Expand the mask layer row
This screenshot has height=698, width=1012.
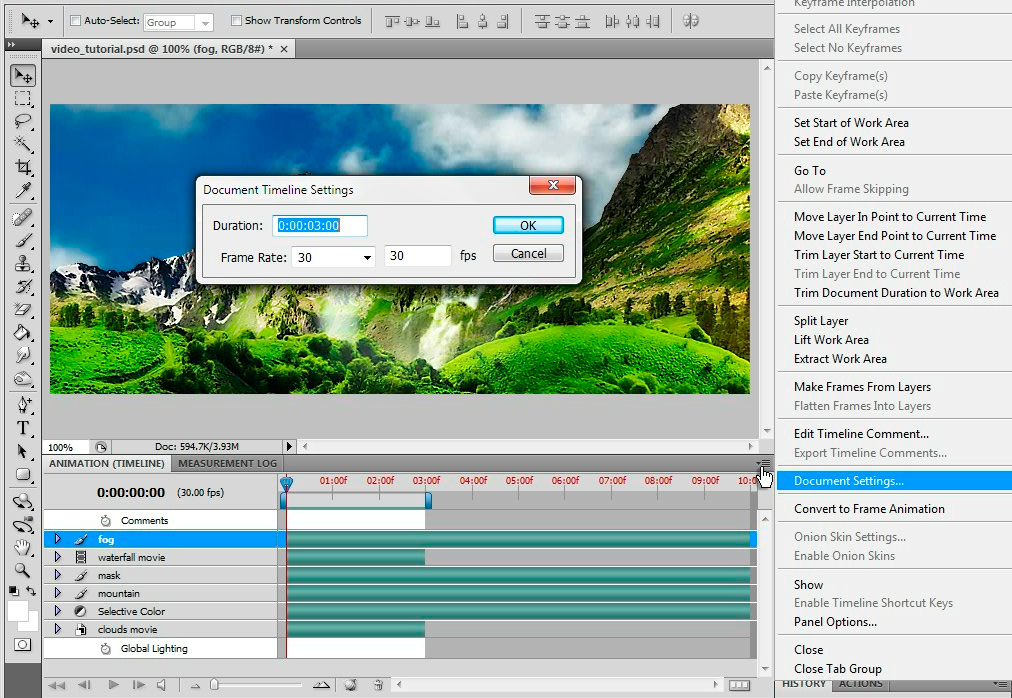point(57,575)
